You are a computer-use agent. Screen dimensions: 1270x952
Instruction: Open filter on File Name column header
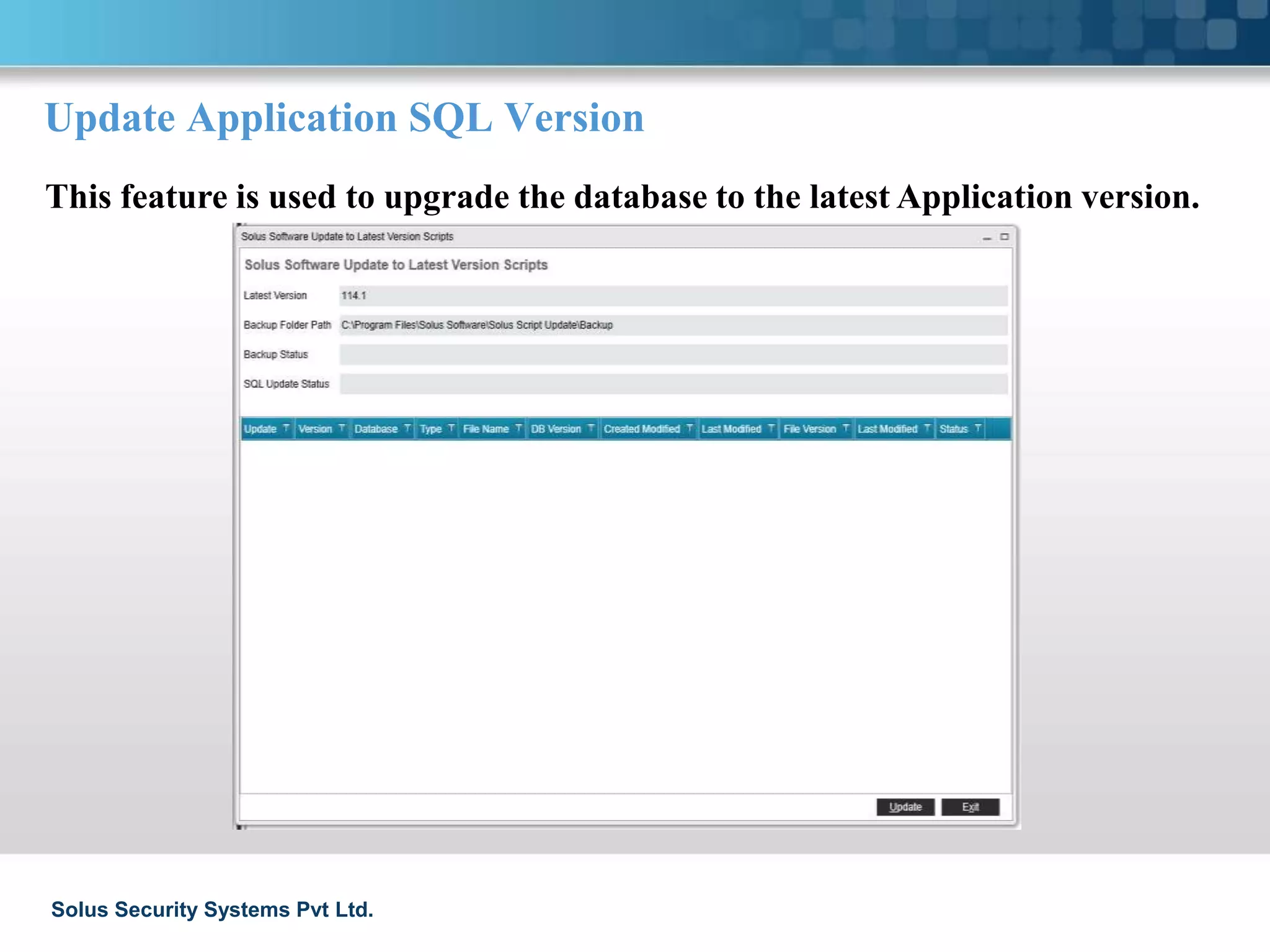[518, 428]
